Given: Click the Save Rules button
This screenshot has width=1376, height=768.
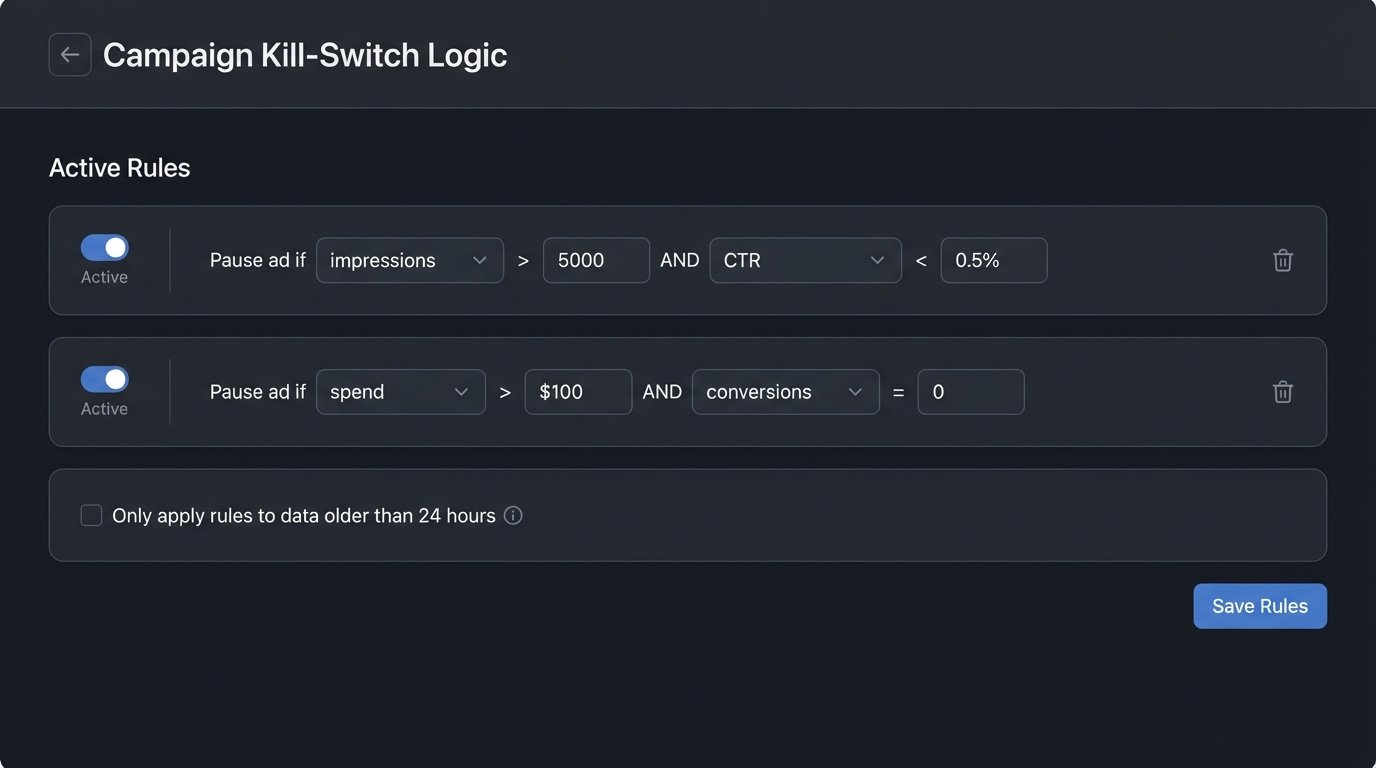Looking at the screenshot, I should point(1259,605).
